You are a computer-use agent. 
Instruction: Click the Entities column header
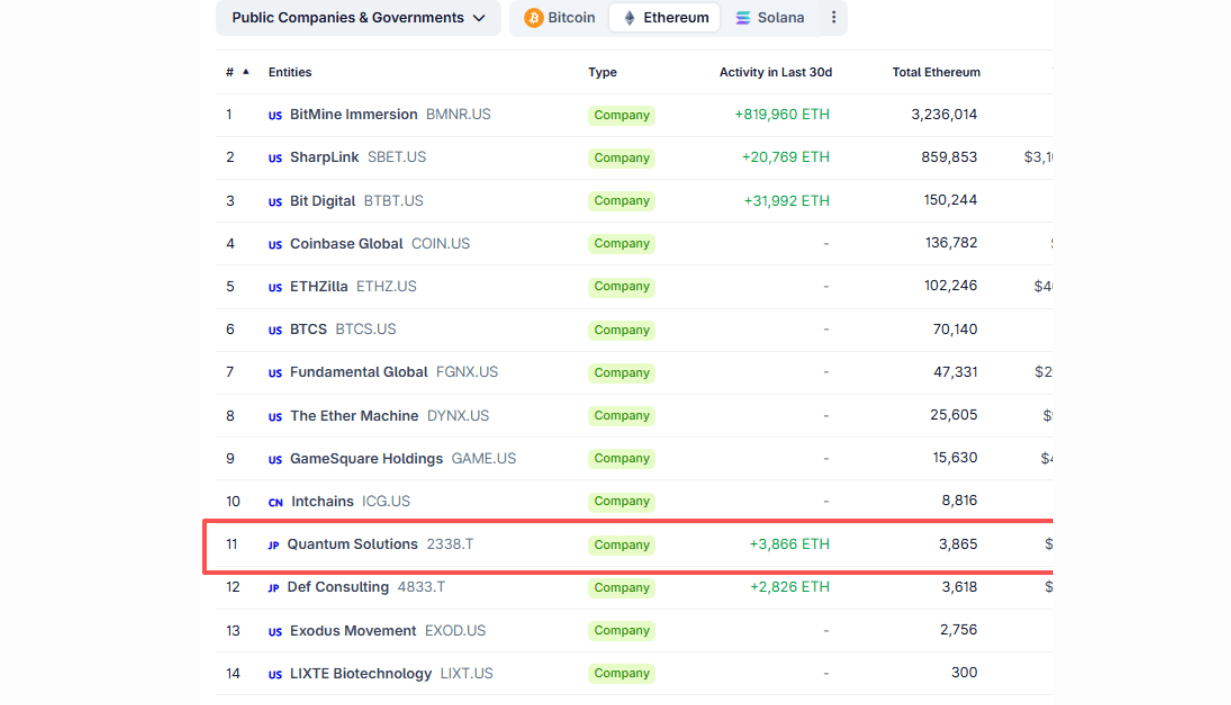pyautogui.click(x=290, y=72)
